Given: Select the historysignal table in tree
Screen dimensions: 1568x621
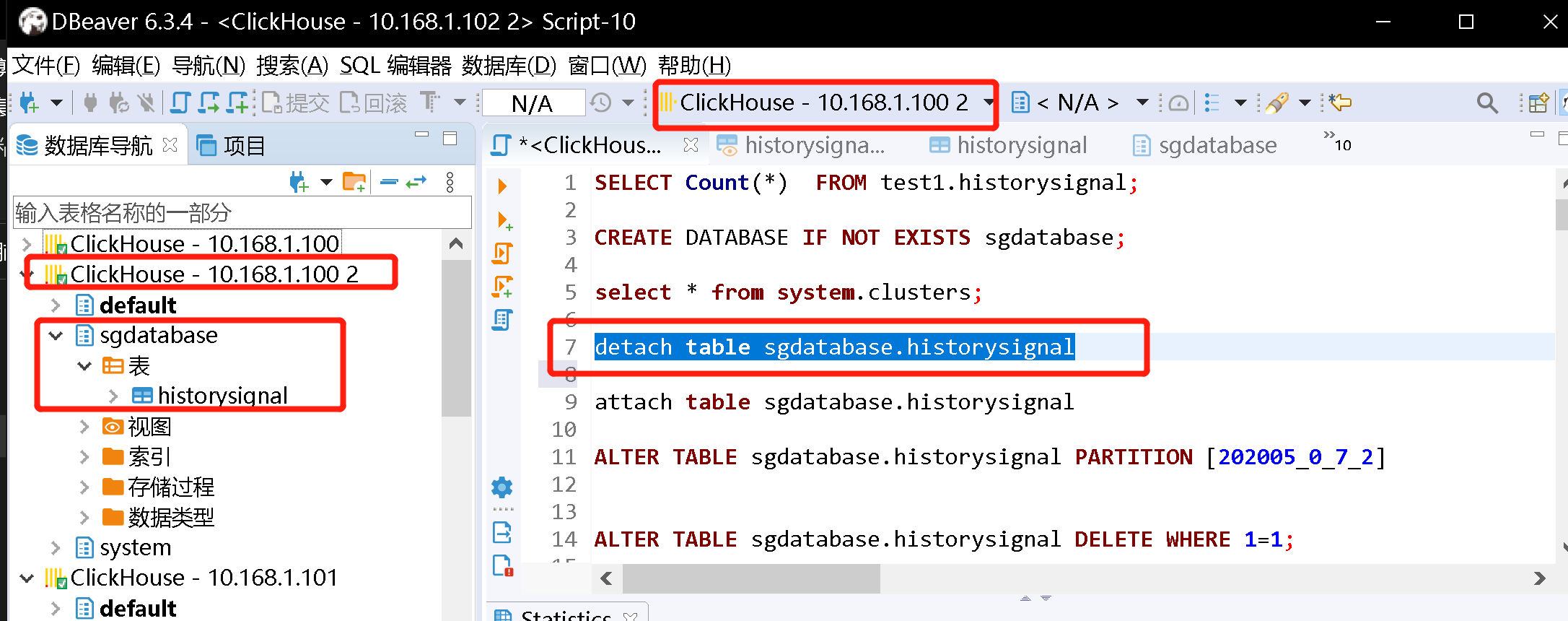Looking at the screenshot, I should coord(222,396).
